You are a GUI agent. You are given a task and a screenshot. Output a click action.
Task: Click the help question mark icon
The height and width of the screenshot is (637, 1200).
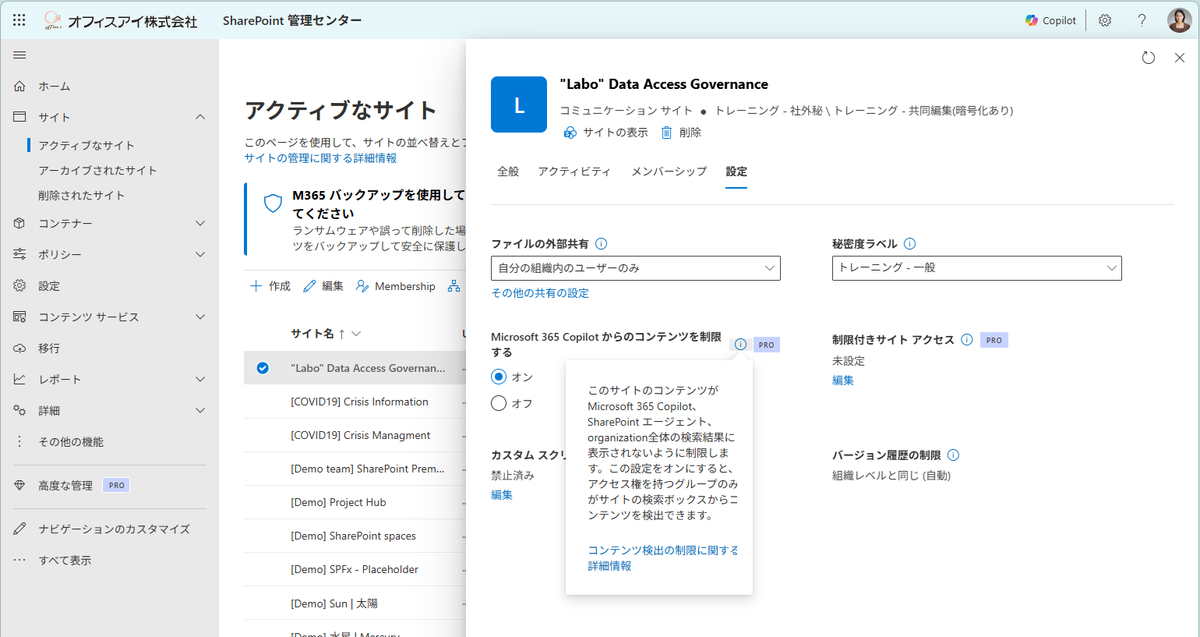[1142, 21]
